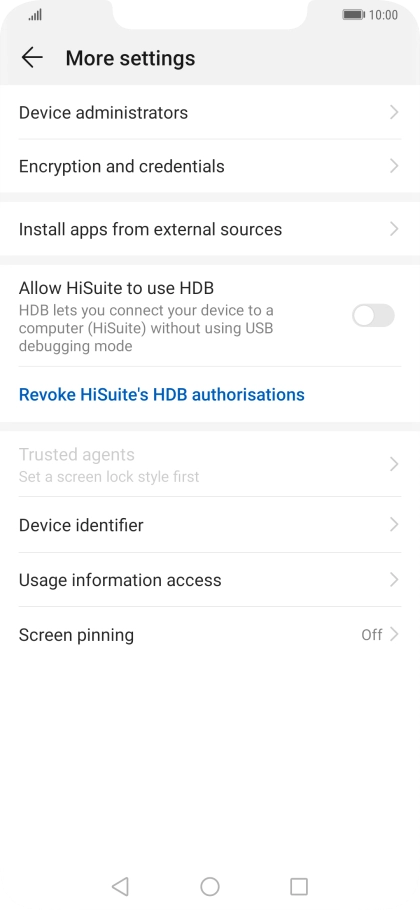Open Usage information access
The image size is (420, 910).
(210, 580)
